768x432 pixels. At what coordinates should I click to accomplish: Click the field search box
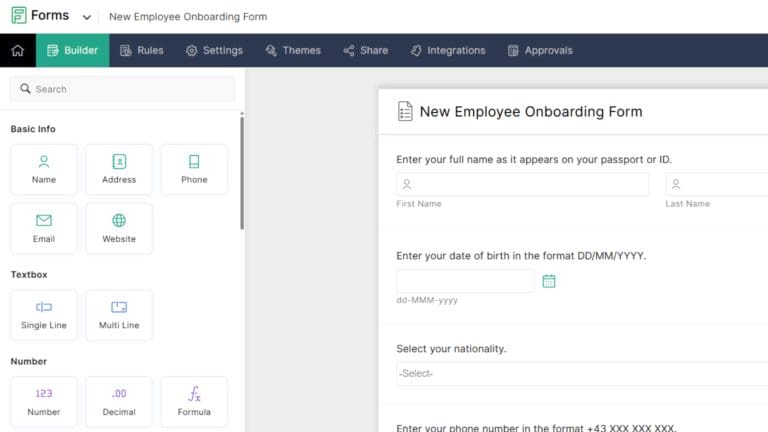coord(122,89)
